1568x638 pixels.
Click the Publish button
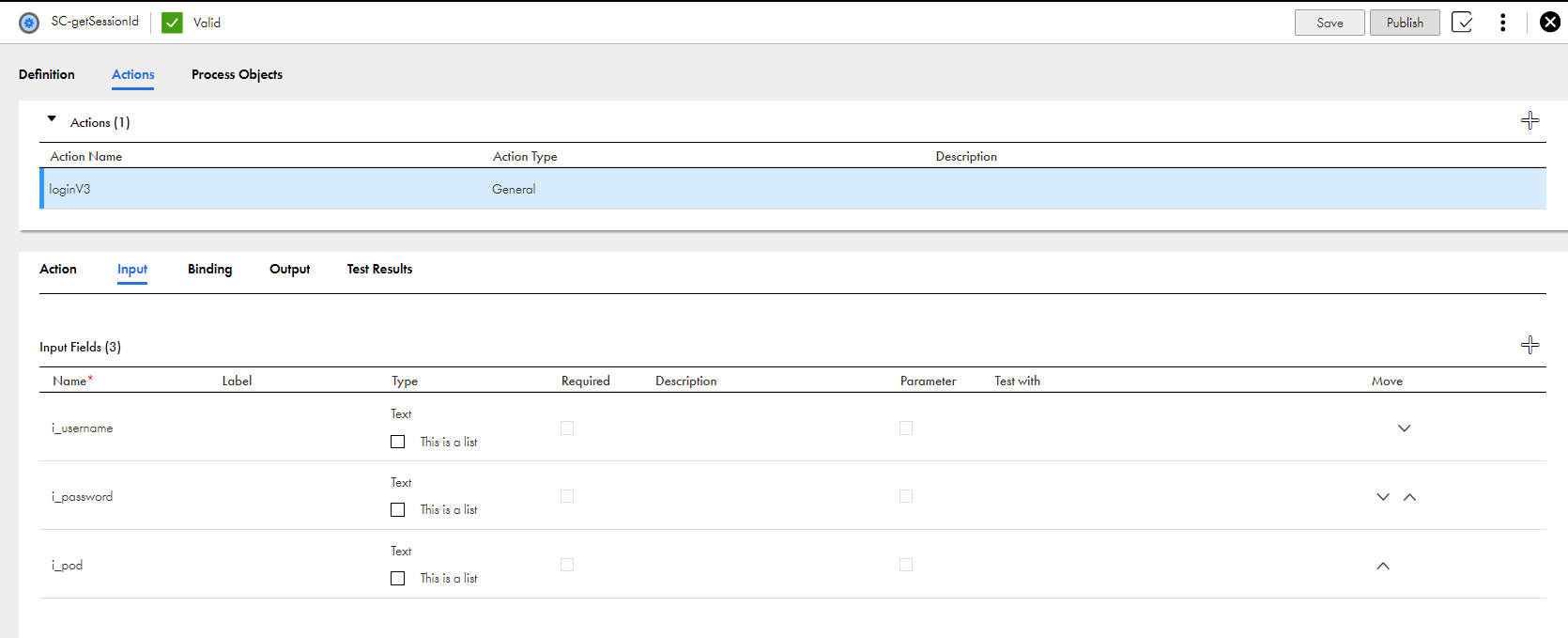pos(1405,23)
